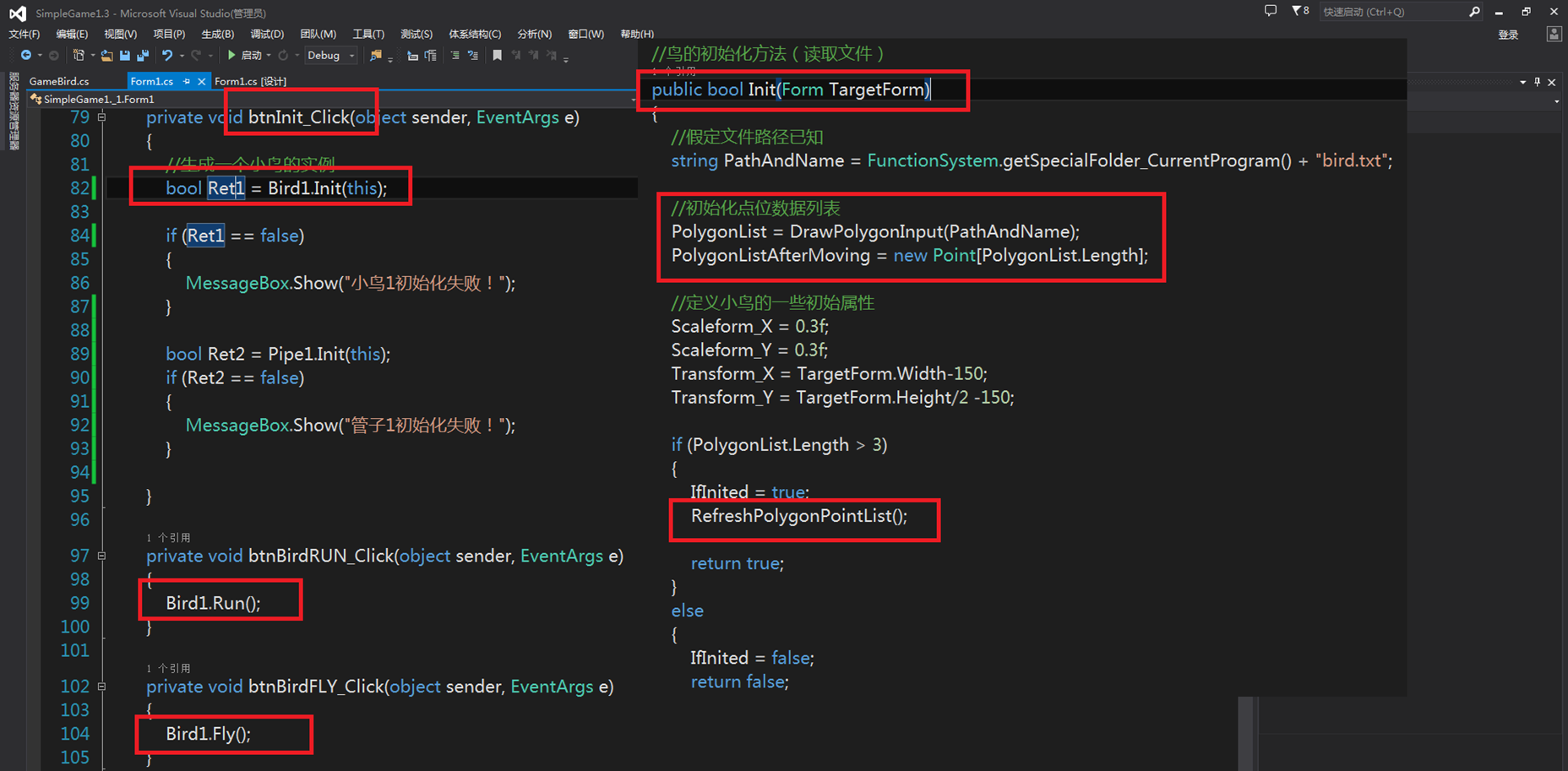Open the 分析(N) menu
The height and width of the screenshot is (771, 1568).
(x=534, y=34)
